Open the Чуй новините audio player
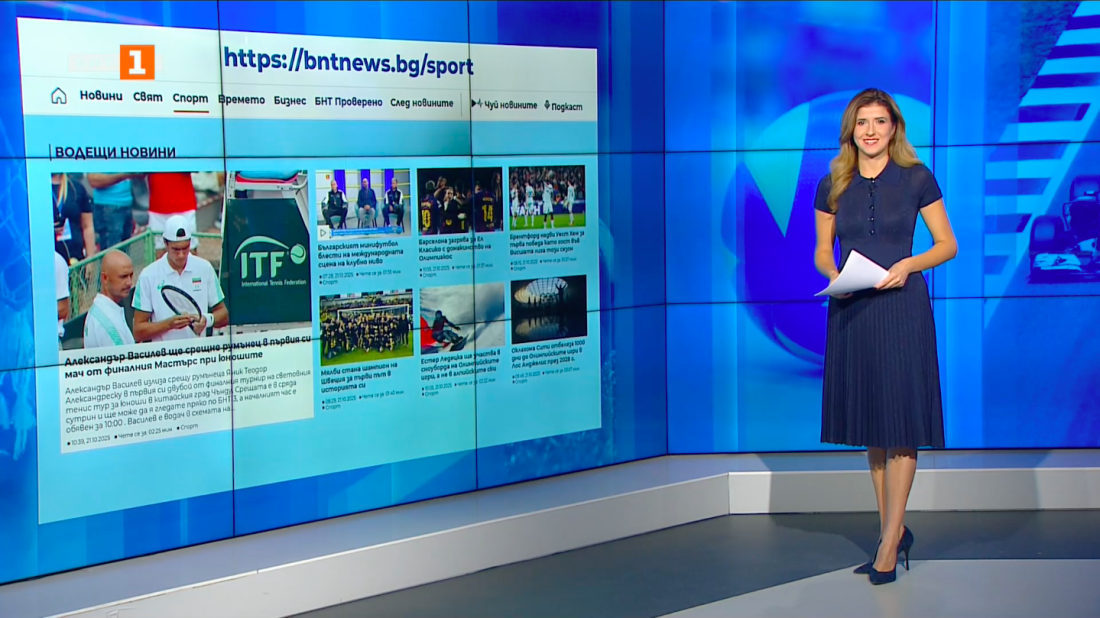 (x=505, y=104)
